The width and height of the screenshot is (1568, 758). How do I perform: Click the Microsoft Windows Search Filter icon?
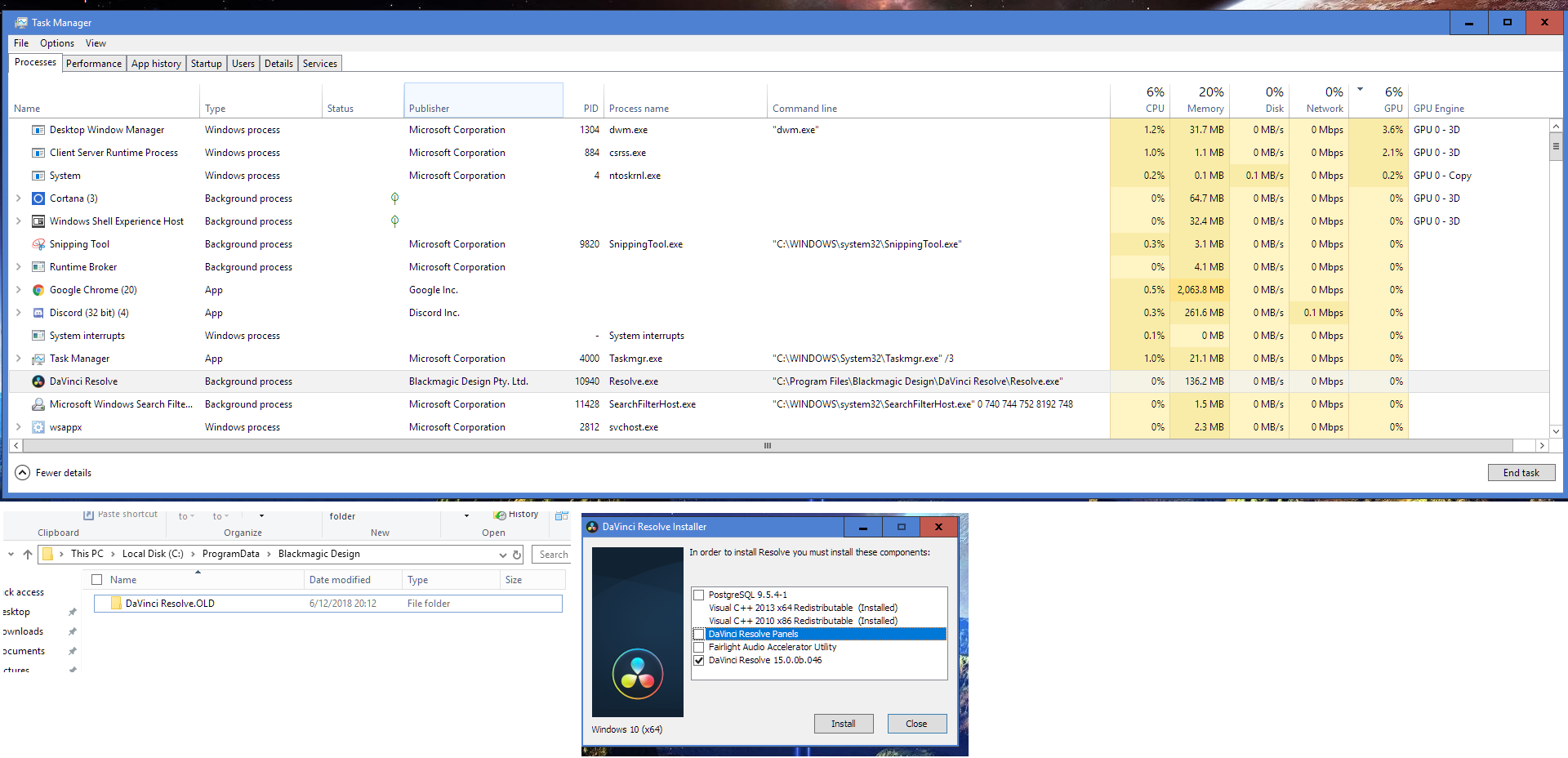coord(38,404)
